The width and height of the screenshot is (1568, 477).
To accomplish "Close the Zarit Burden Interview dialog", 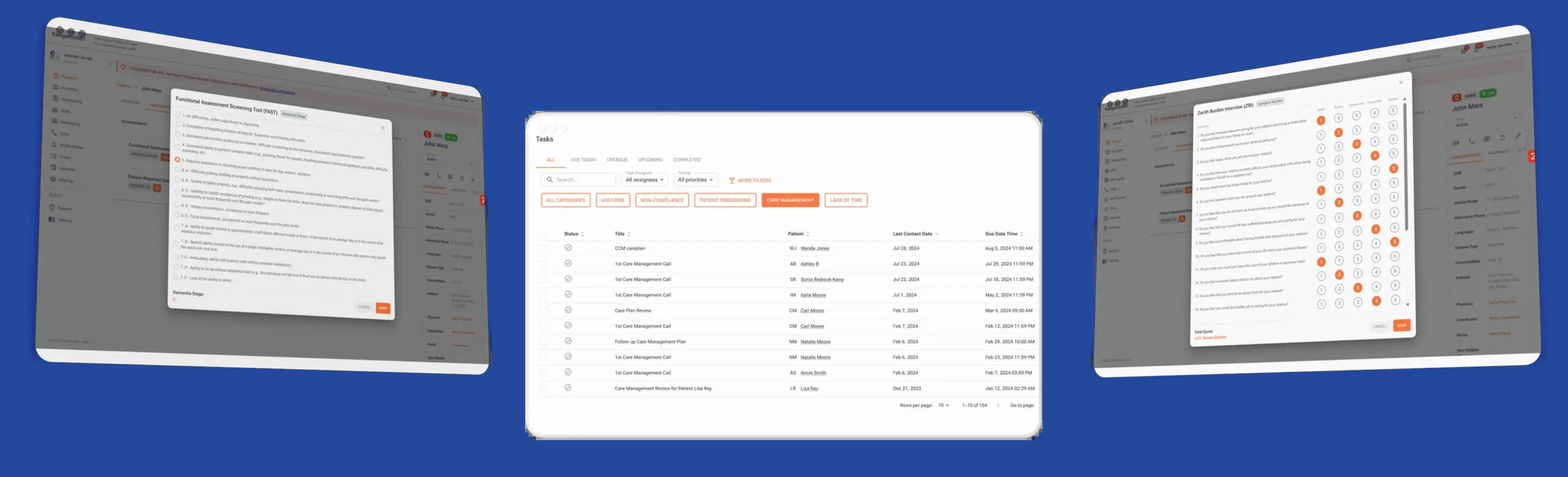I will coord(1400,83).
